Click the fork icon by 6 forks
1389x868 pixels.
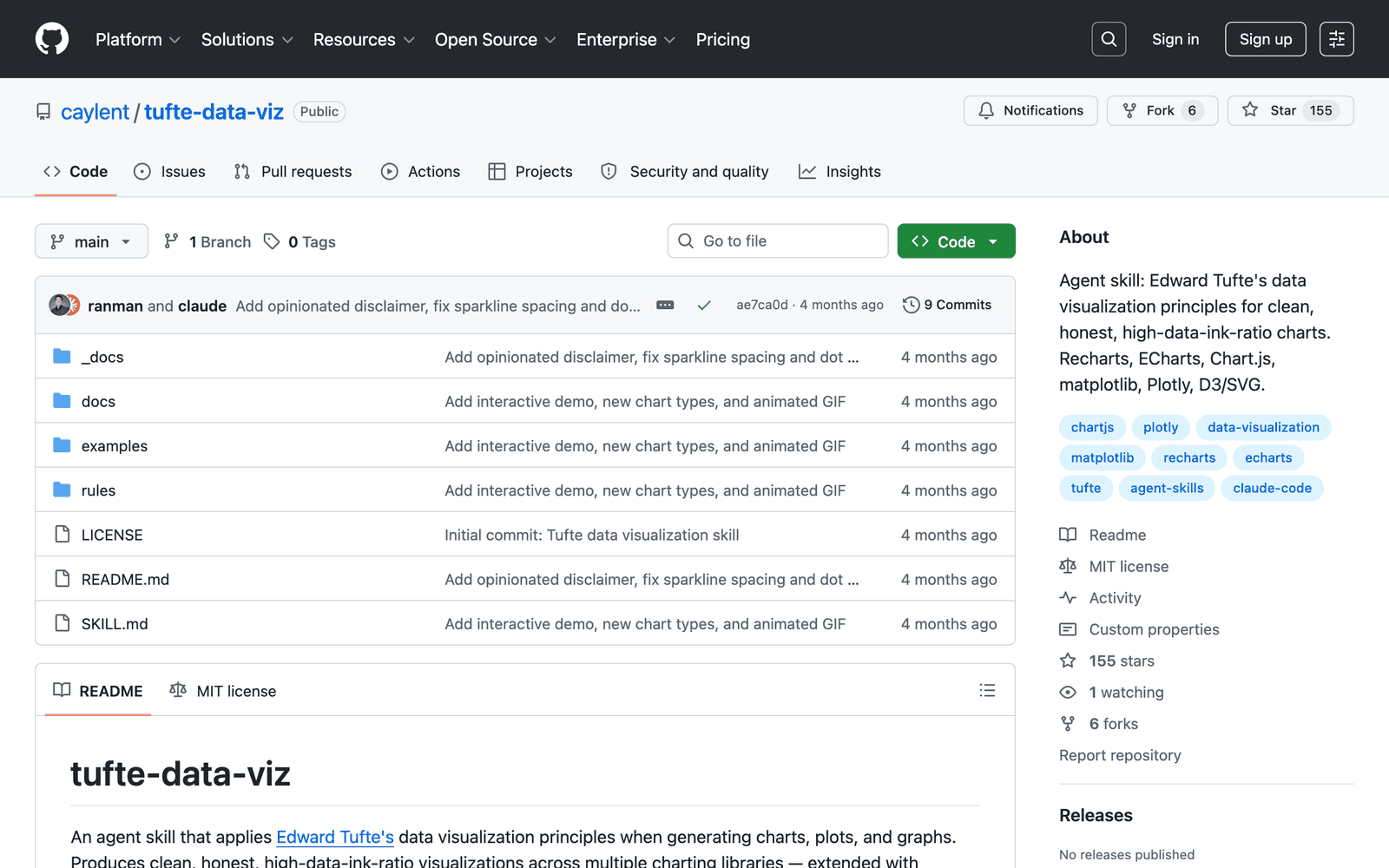point(1068,723)
